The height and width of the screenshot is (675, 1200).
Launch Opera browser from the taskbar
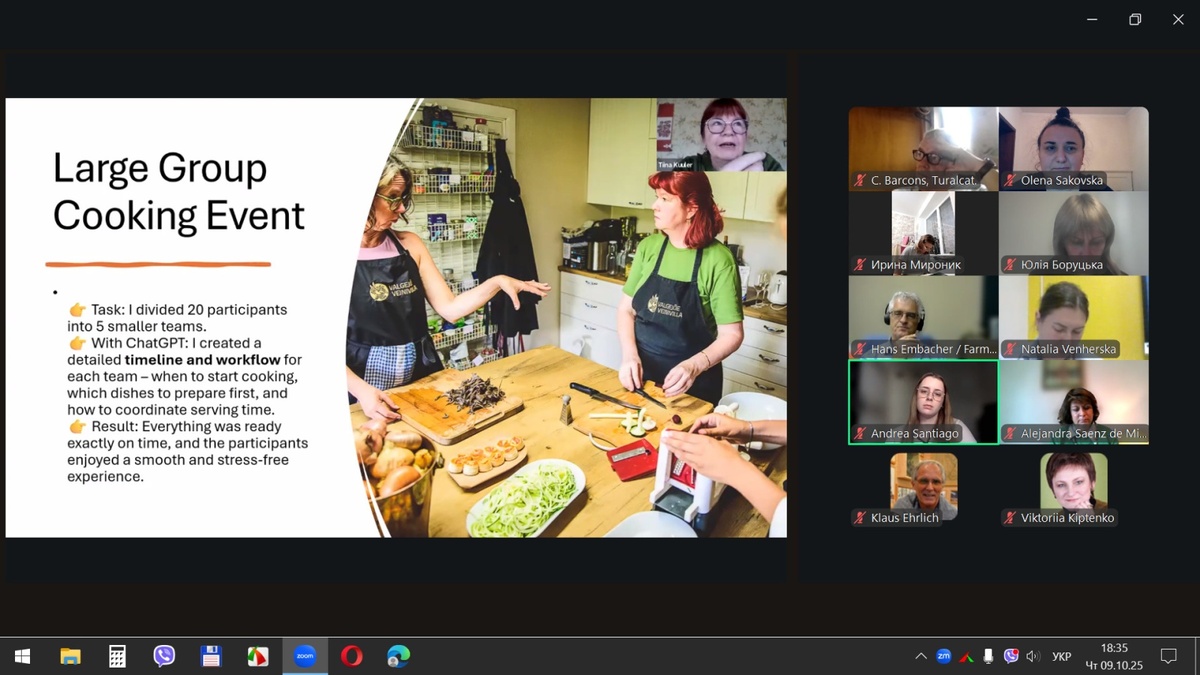[x=351, y=656]
